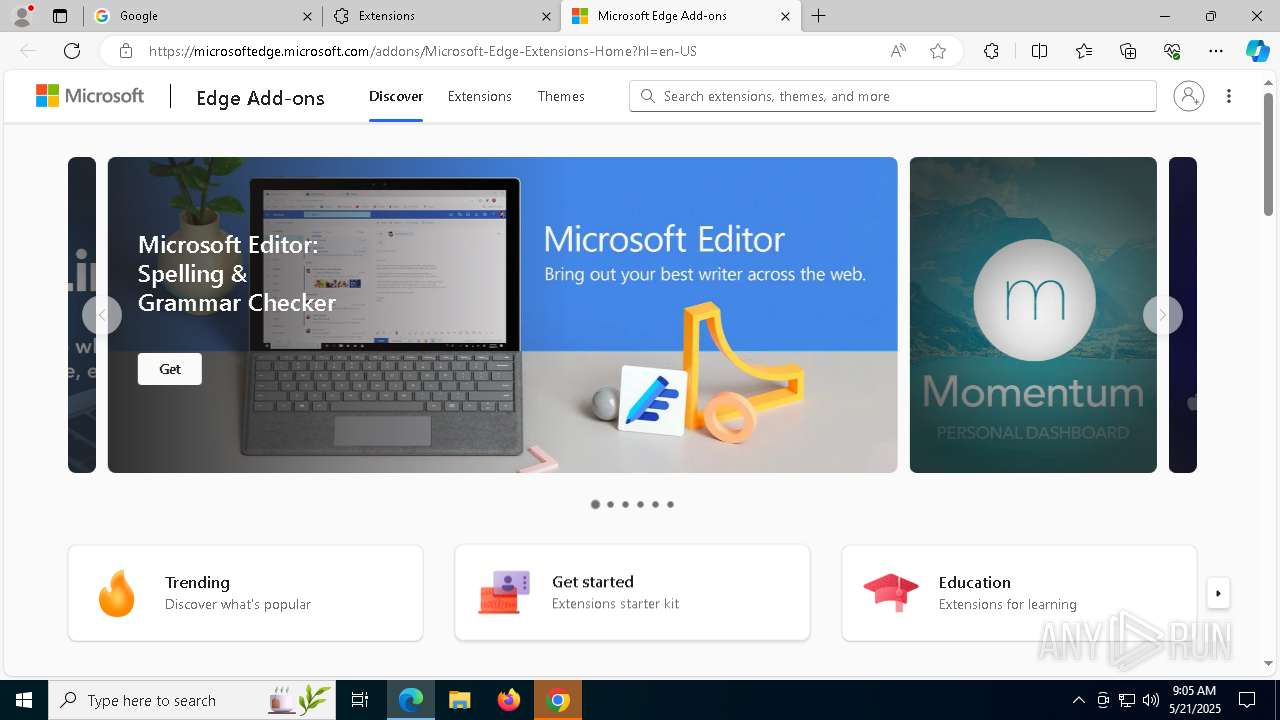
Task: Open Microsoft Editor banner image
Action: point(502,315)
